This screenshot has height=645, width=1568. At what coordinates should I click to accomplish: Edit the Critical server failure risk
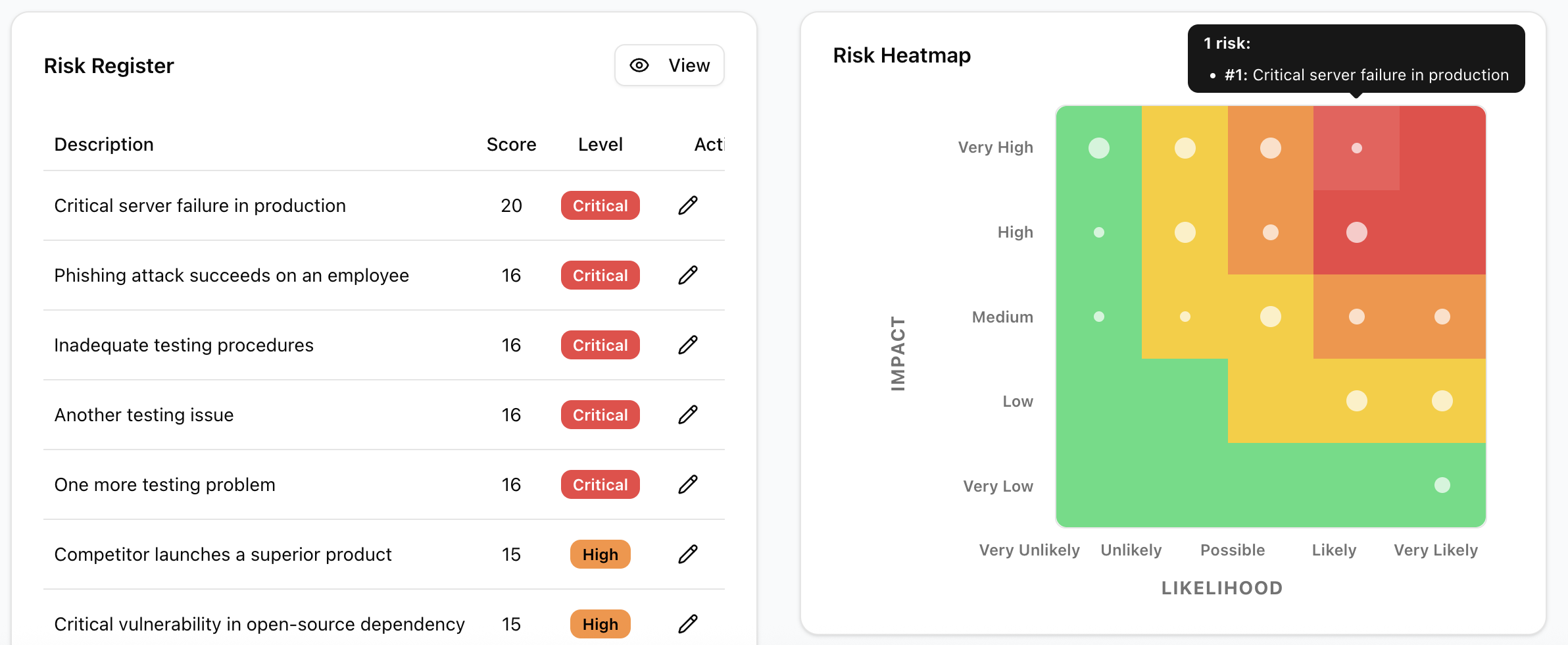point(687,205)
